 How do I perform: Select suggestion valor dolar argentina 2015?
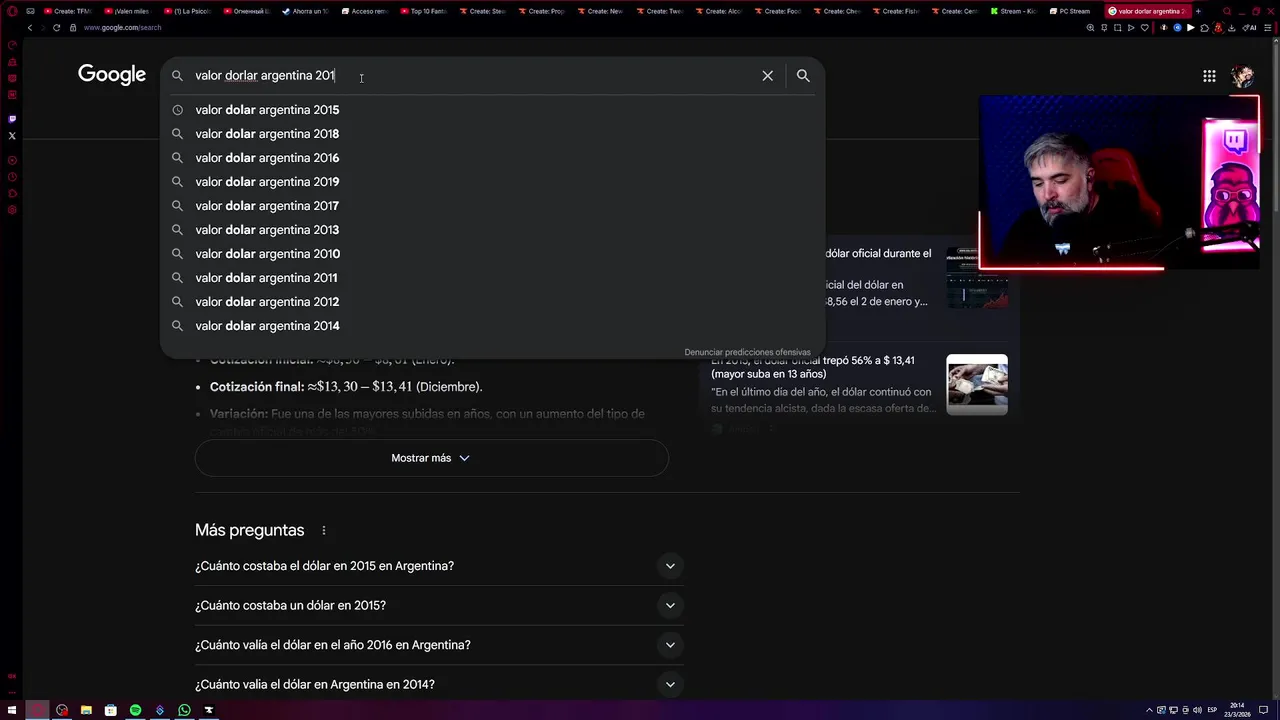click(x=492, y=110)
